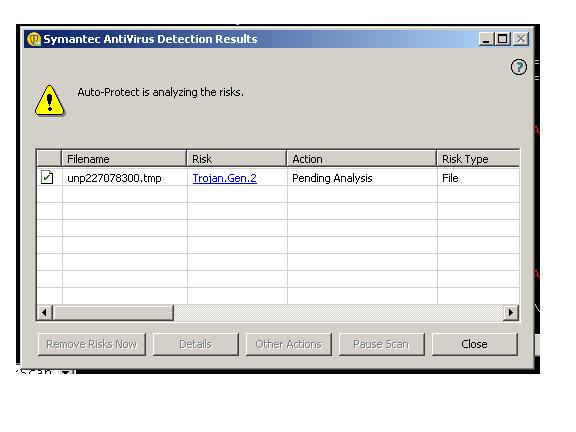Sort by the Filename column header
Image resolution: width=576 pixels, height=432 pixels.
[x=124, y=159]
